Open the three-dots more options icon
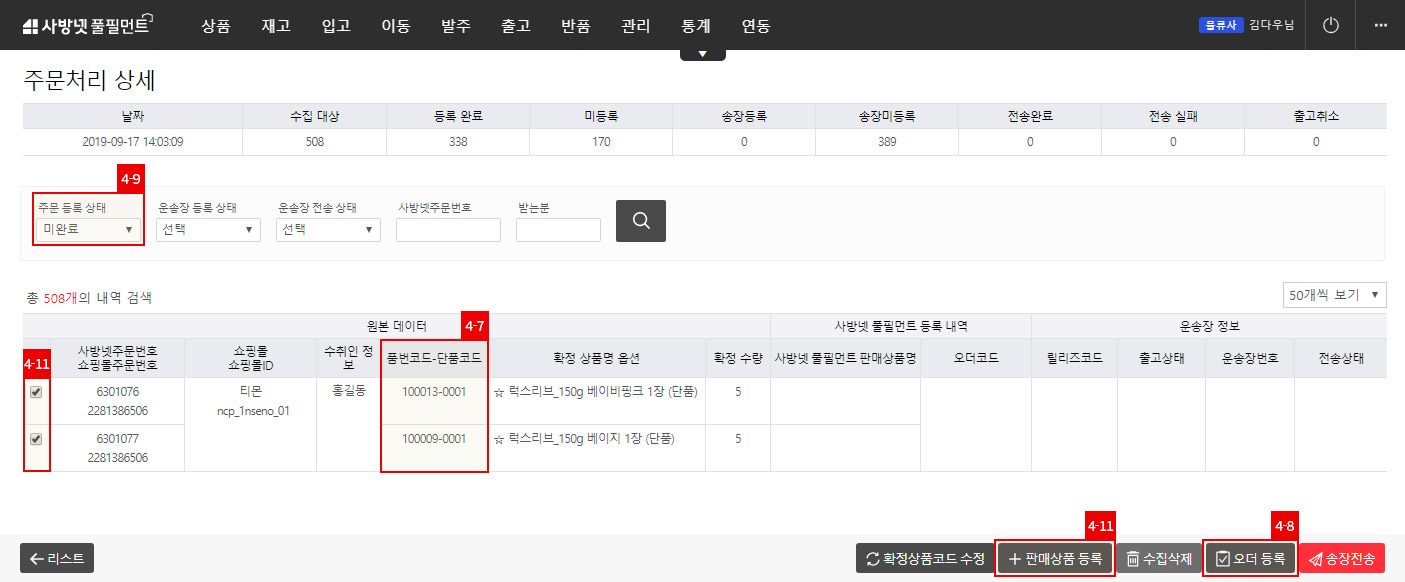The width and height of the screenshot is (1405, 582). (1381, 25)
